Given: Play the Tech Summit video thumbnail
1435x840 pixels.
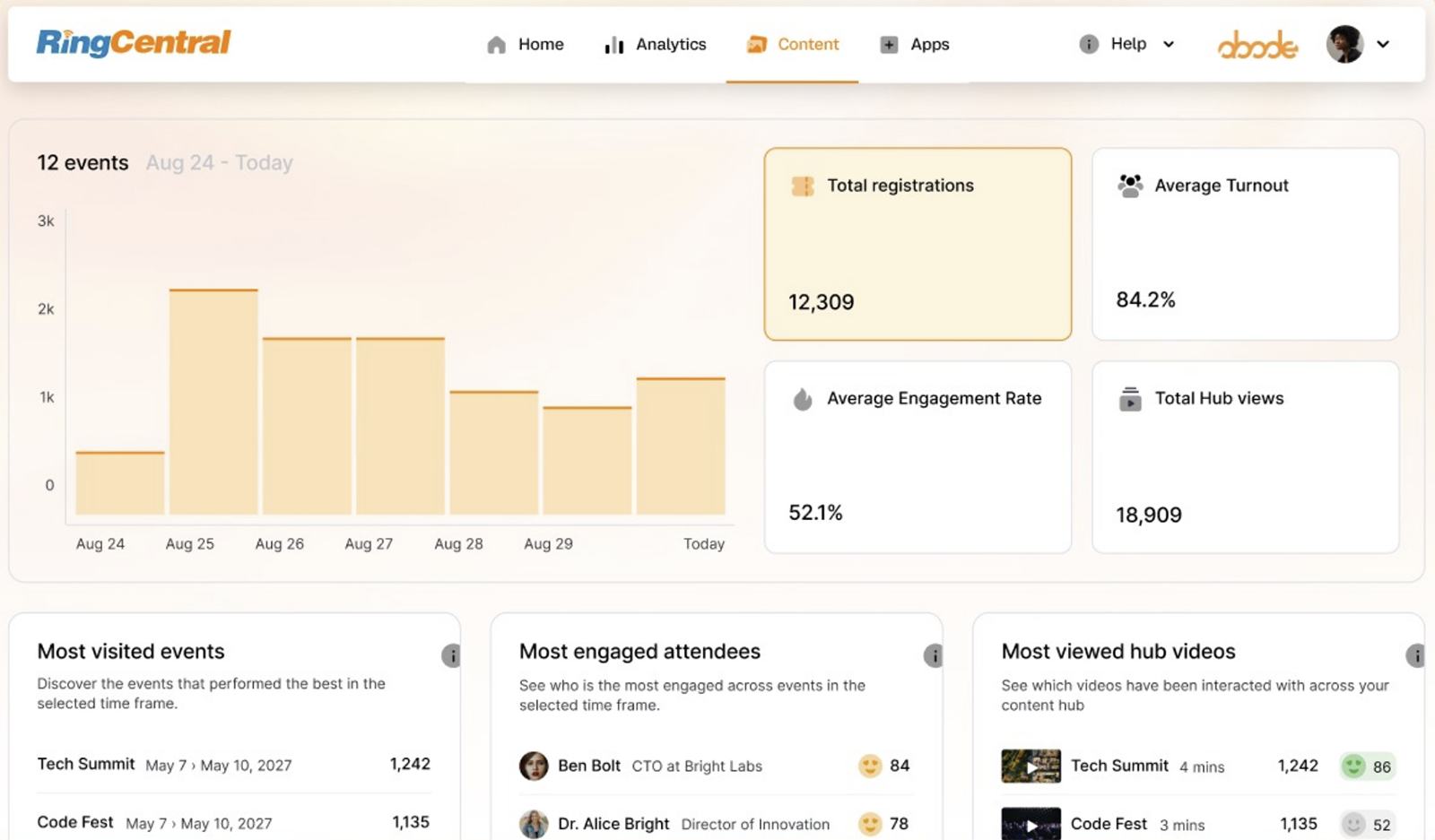Looking at the screenshot, I should click(1031, 766).
